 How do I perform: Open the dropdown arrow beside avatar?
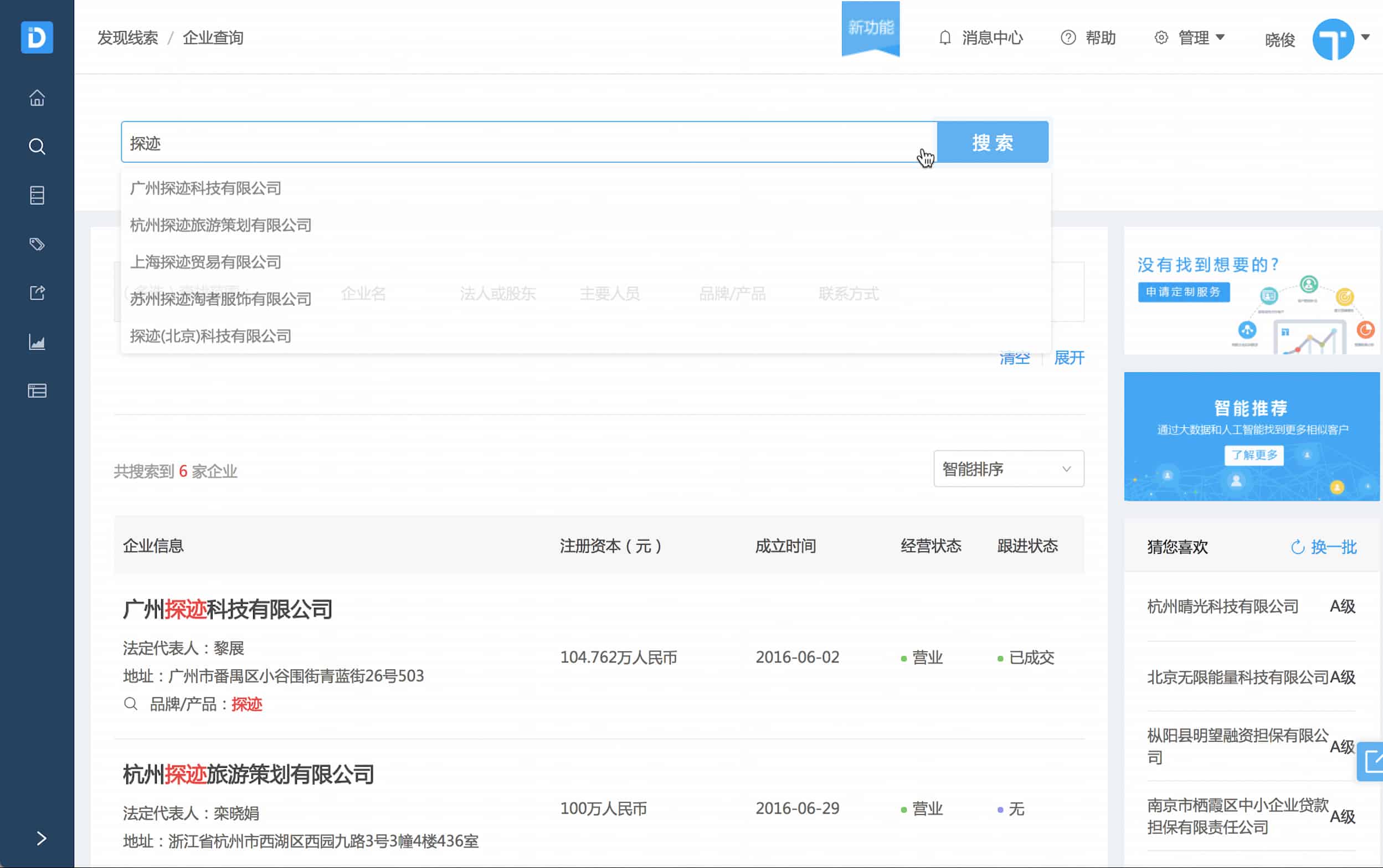[x=1366, y=37]
